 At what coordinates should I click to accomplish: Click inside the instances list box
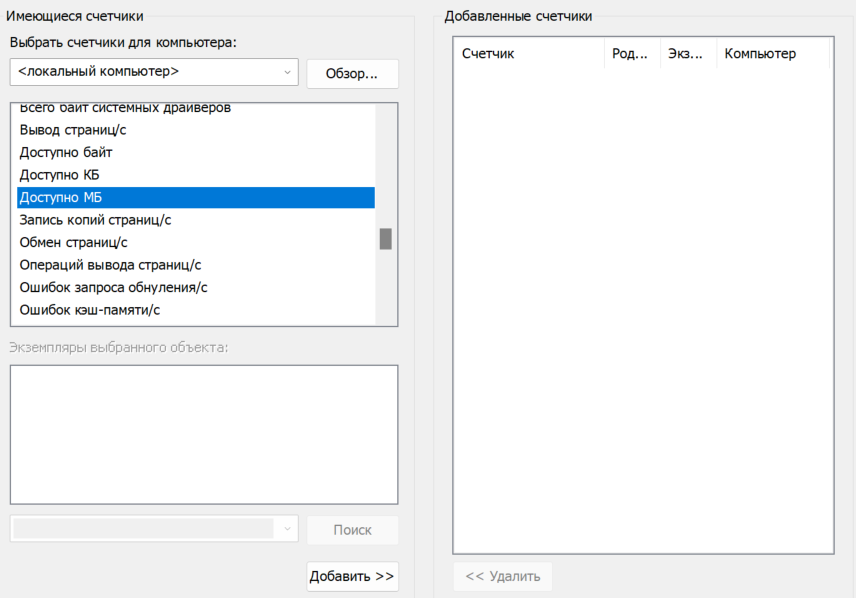pyautogui.click(x=204, y=435)
